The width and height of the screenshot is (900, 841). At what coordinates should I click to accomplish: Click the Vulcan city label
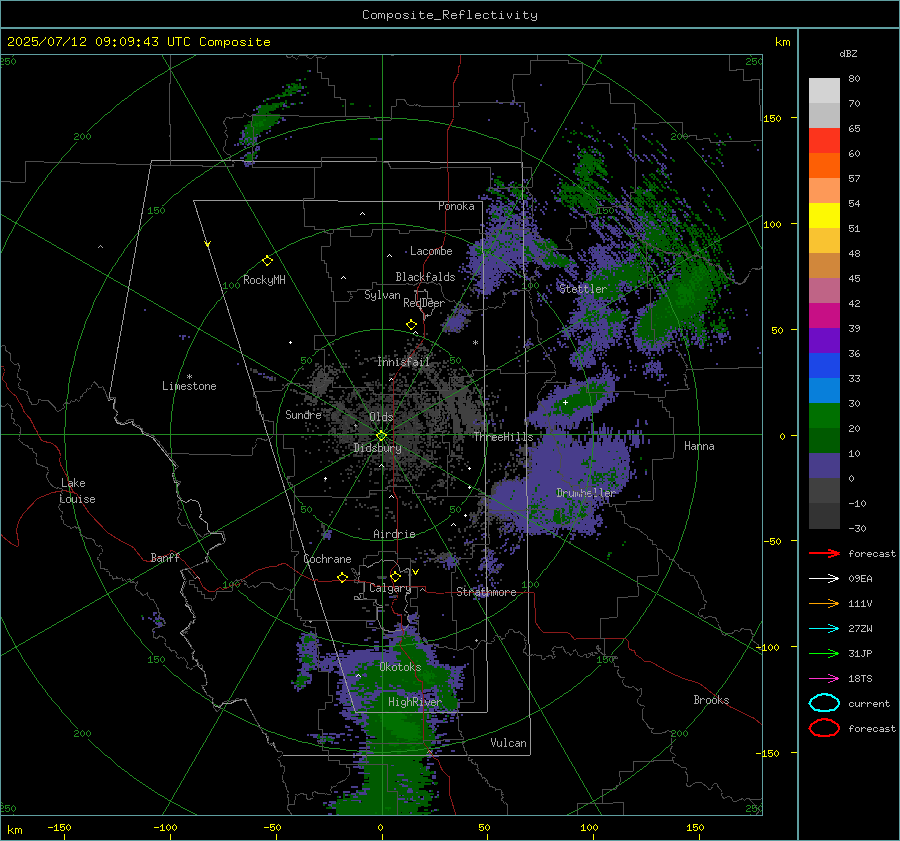coord(508,743)
